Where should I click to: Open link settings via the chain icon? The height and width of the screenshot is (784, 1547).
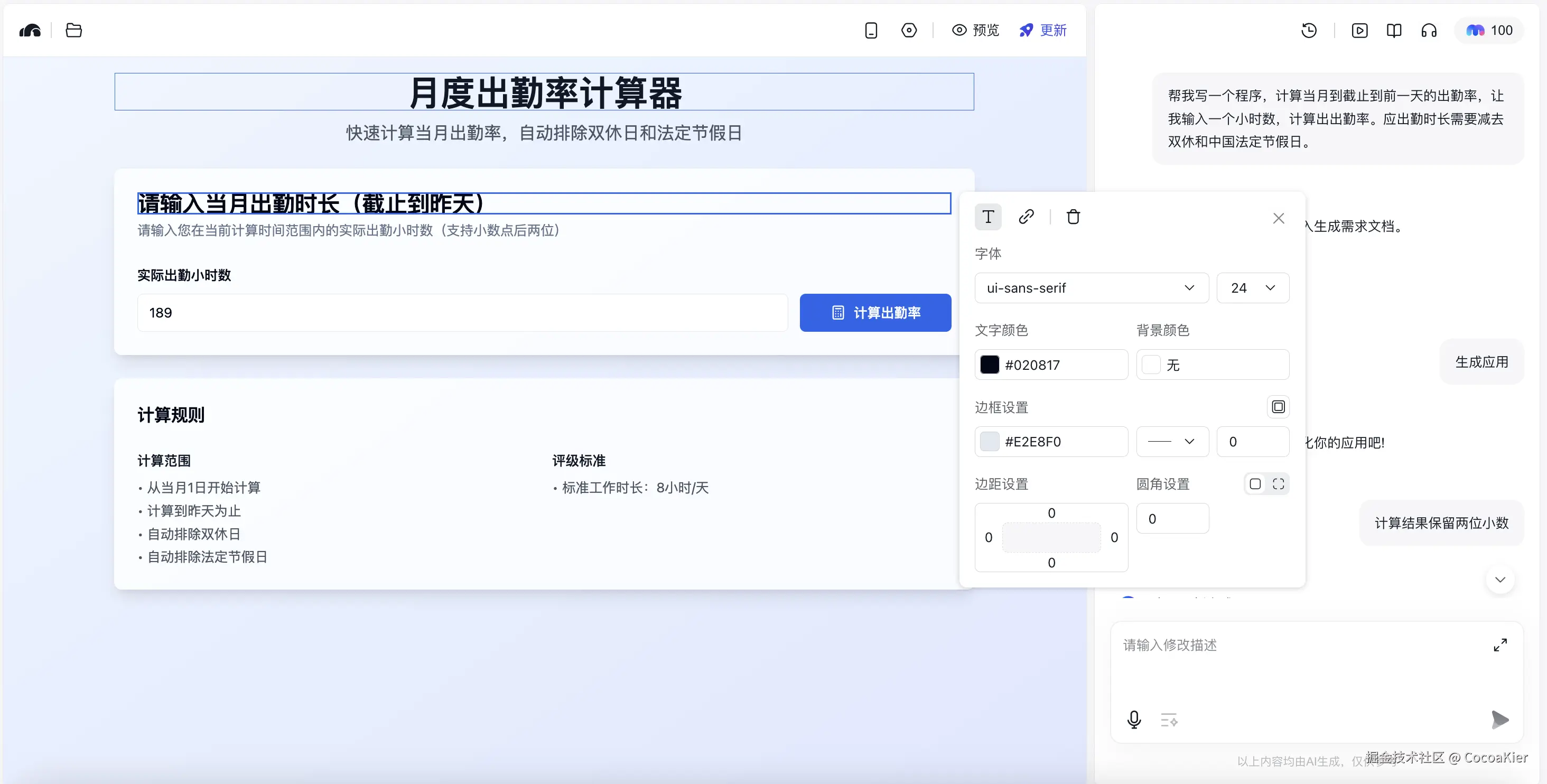(x=1027, y=217)
